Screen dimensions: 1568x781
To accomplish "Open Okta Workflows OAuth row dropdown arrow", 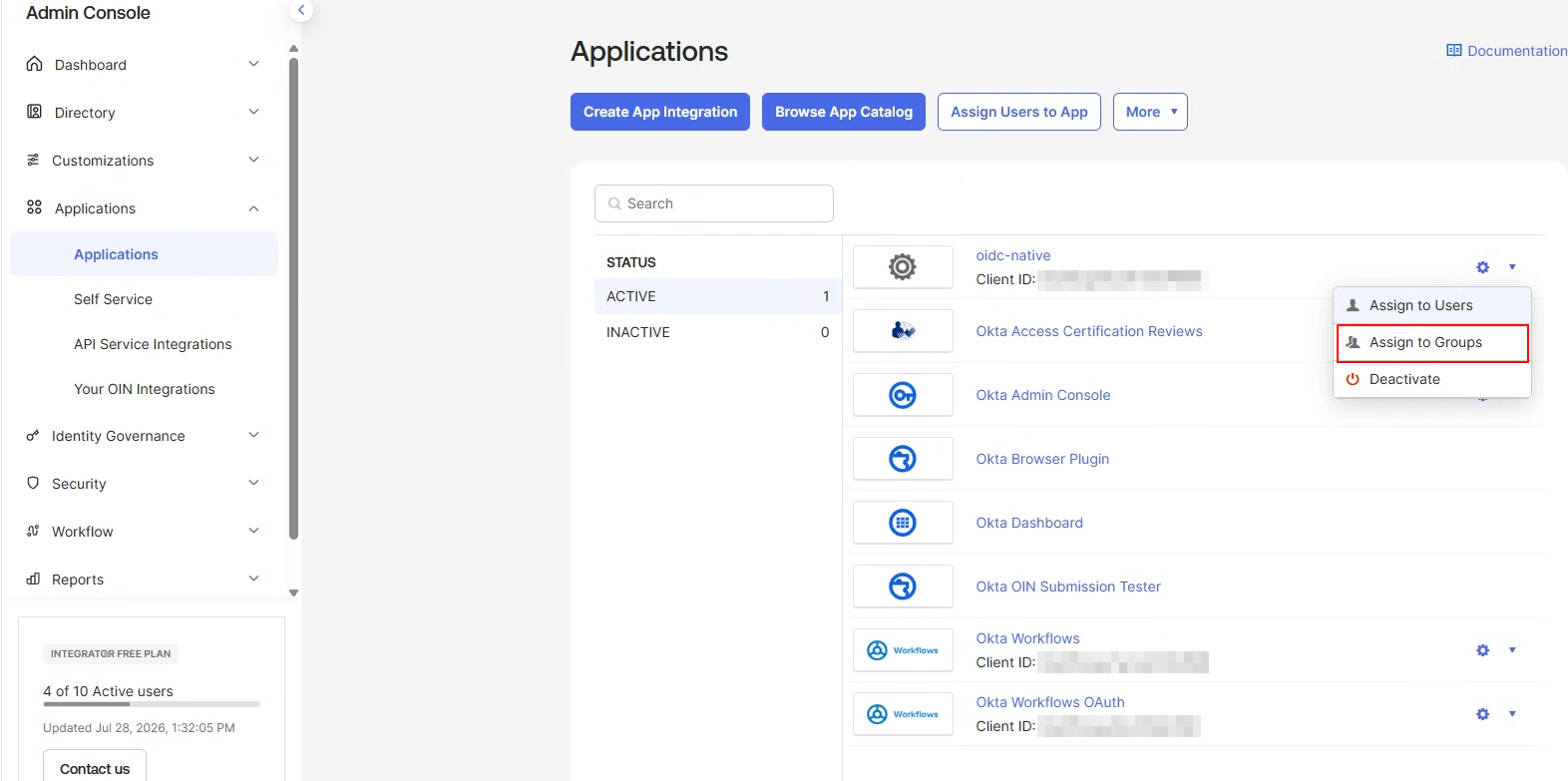I will tap(1512, 714).
